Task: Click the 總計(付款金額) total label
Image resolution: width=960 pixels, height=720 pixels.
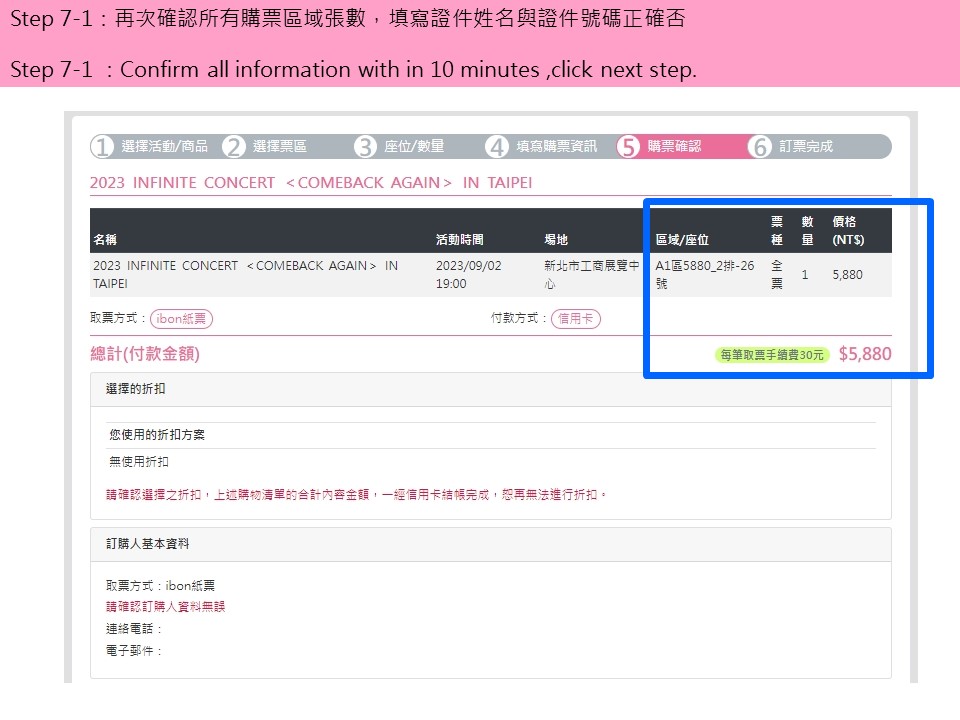Action: pos(145,354)
